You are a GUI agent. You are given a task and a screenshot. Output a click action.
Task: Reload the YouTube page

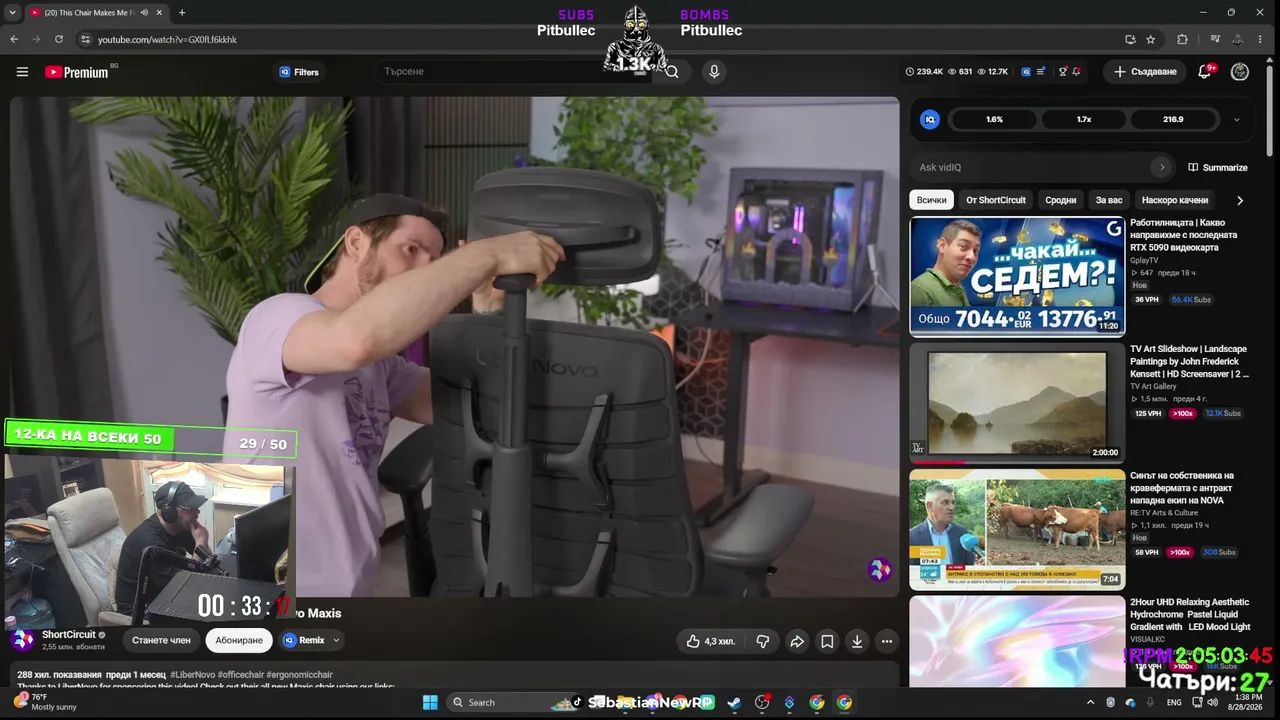point(59,39)
